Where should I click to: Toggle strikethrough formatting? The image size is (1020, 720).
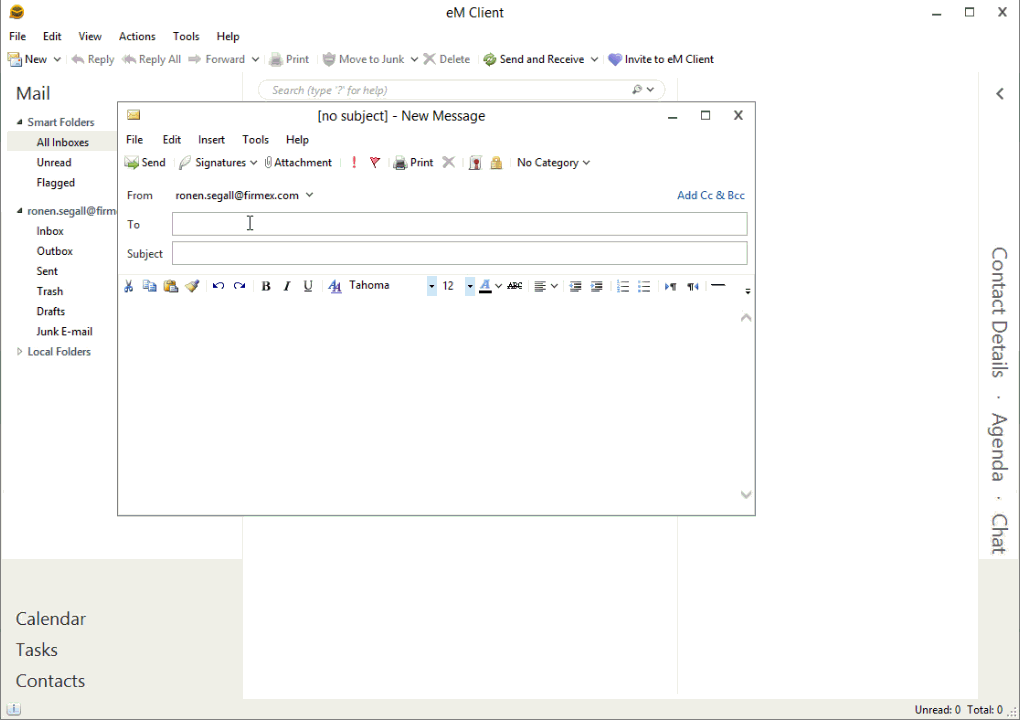515,286
